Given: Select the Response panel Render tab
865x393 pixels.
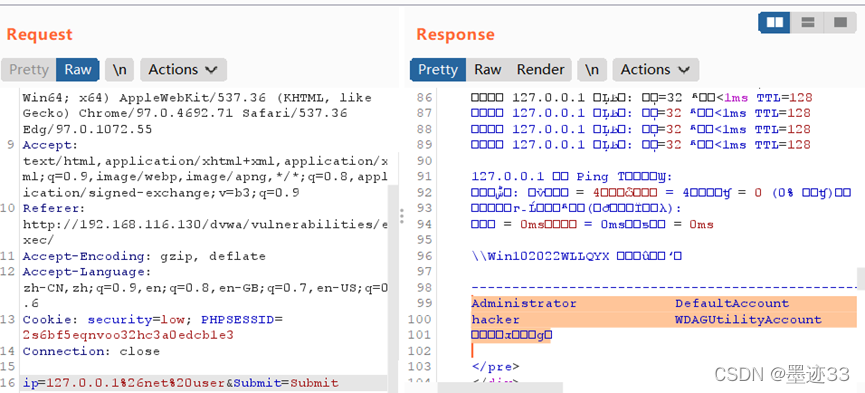Looking at the screenshot, I should pos(540,70).
